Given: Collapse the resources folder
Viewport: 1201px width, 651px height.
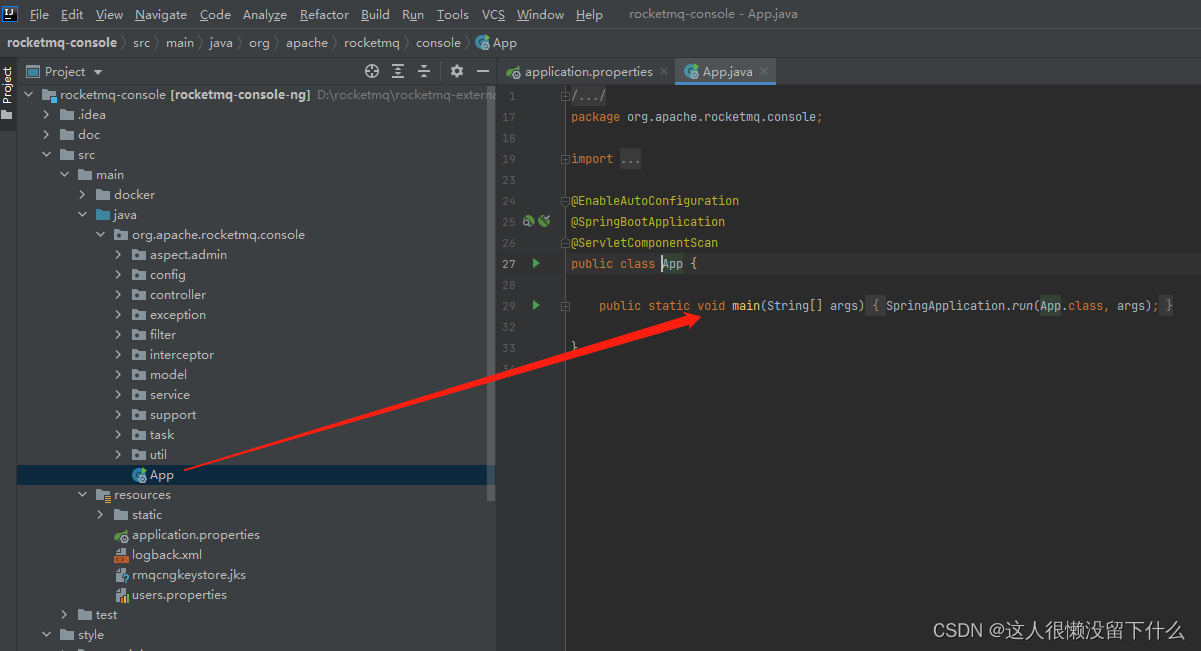Looking at the screenshot, I should (83, 495).
